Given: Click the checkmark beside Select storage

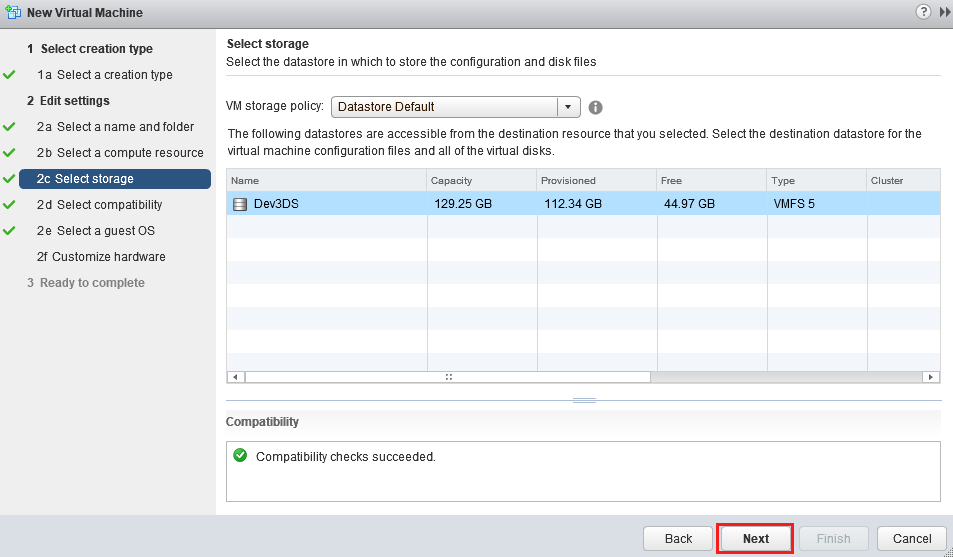Looking at the screenshot, I should click(9, 179).
